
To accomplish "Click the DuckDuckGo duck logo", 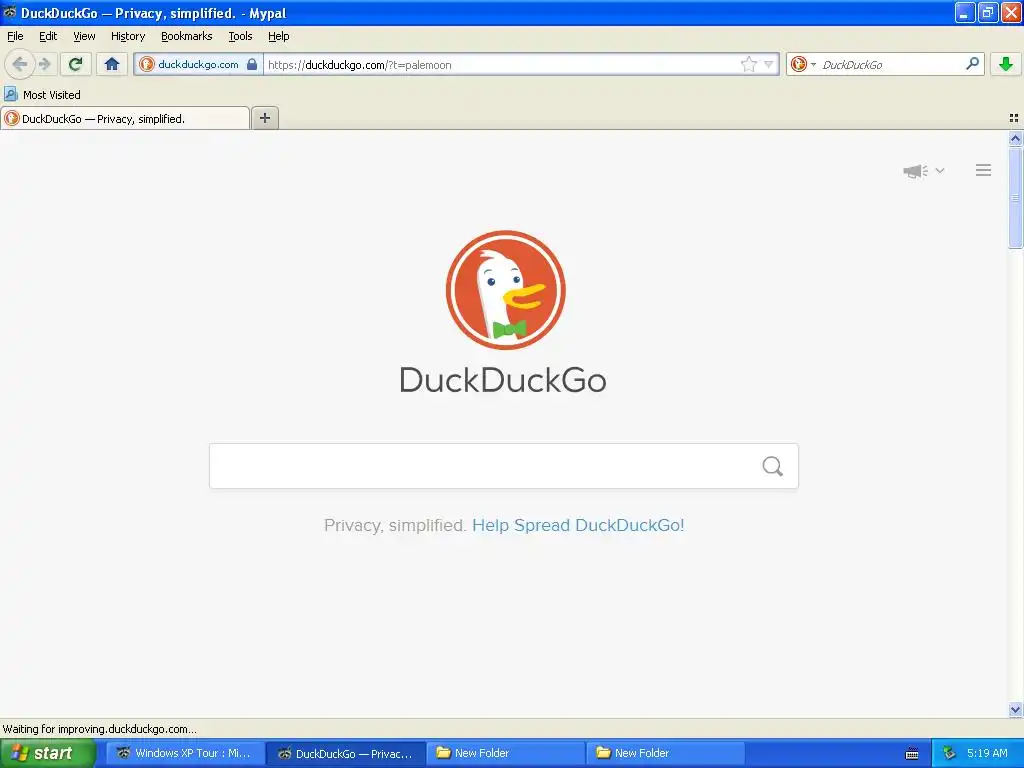I will 505,290.
